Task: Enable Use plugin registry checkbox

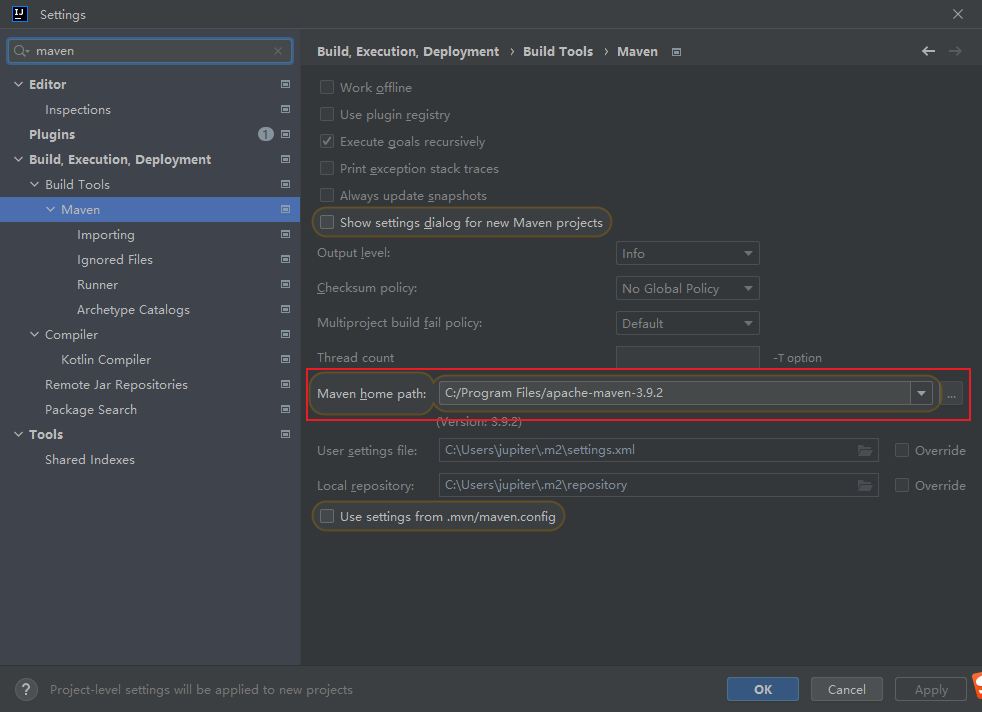Action: tap(327, 114)
